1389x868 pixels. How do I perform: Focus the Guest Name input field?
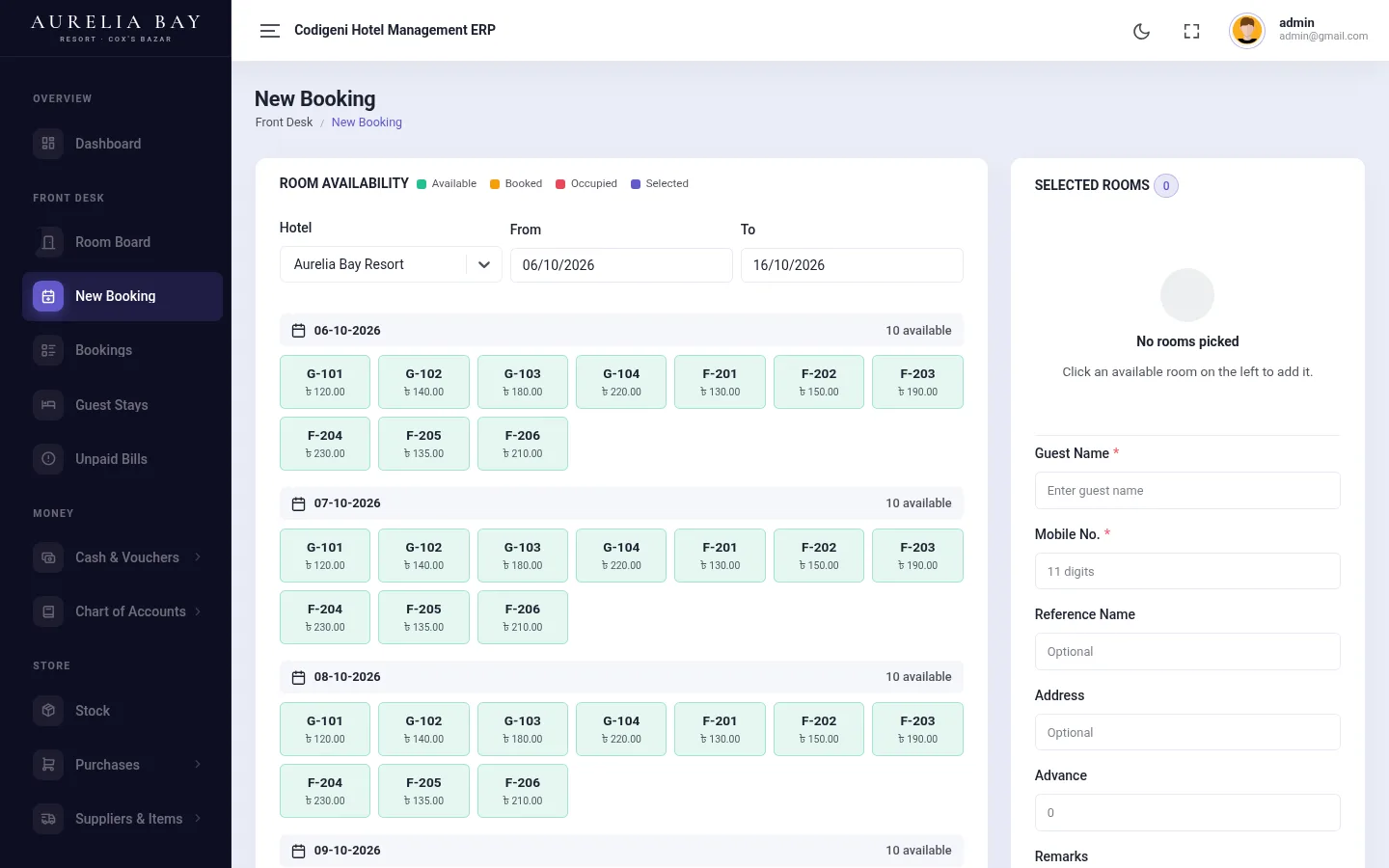[1187, 490]
